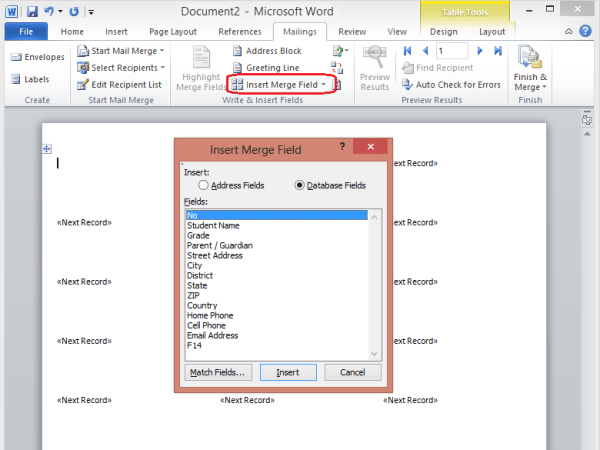Click the Match Fields ribbon icon

pos(337,68)
